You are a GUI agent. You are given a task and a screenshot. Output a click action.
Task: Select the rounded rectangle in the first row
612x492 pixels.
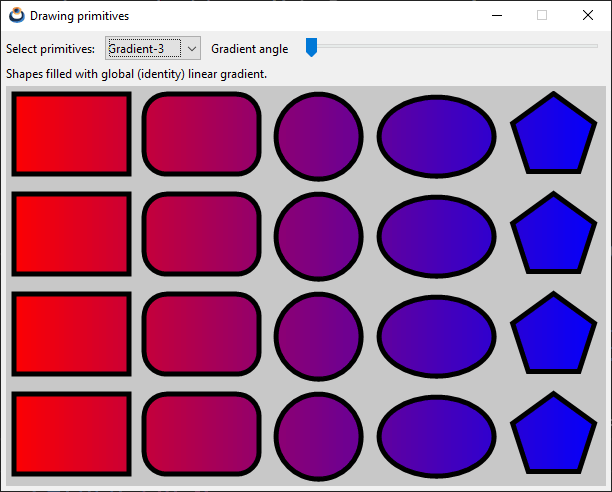(x=201, y=134)
